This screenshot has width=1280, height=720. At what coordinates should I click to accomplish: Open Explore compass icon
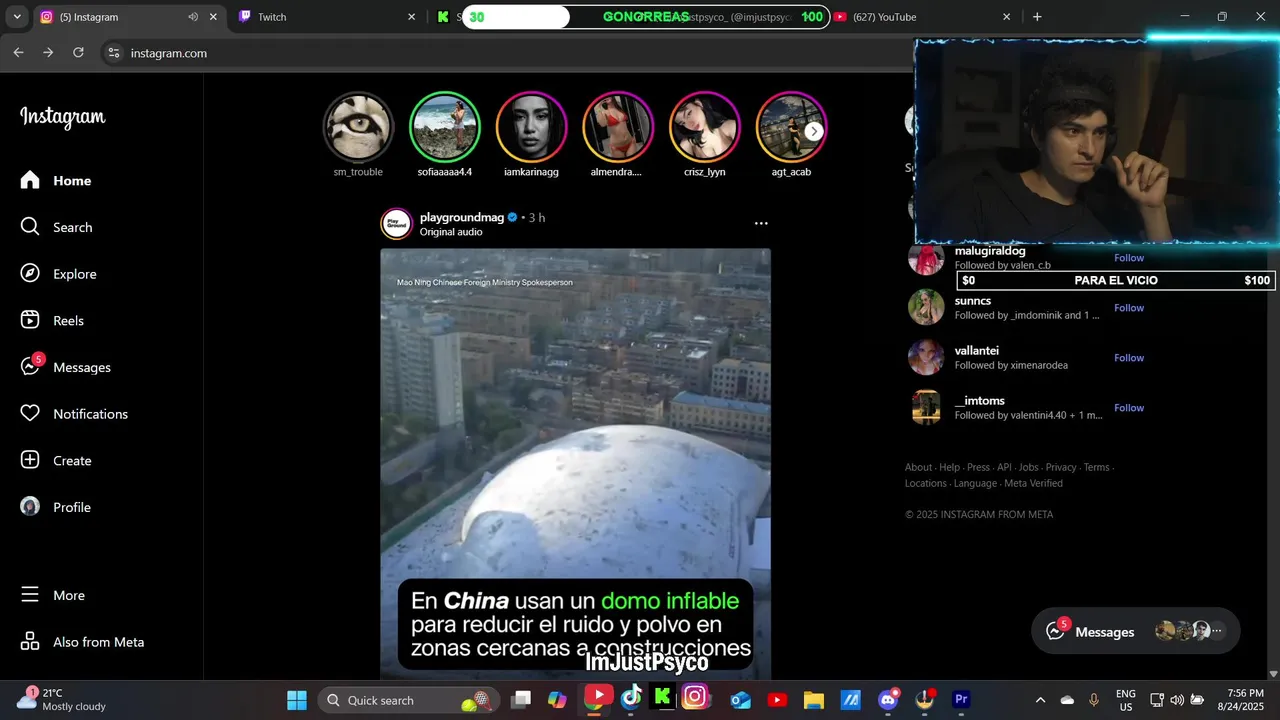coord(30,274)
